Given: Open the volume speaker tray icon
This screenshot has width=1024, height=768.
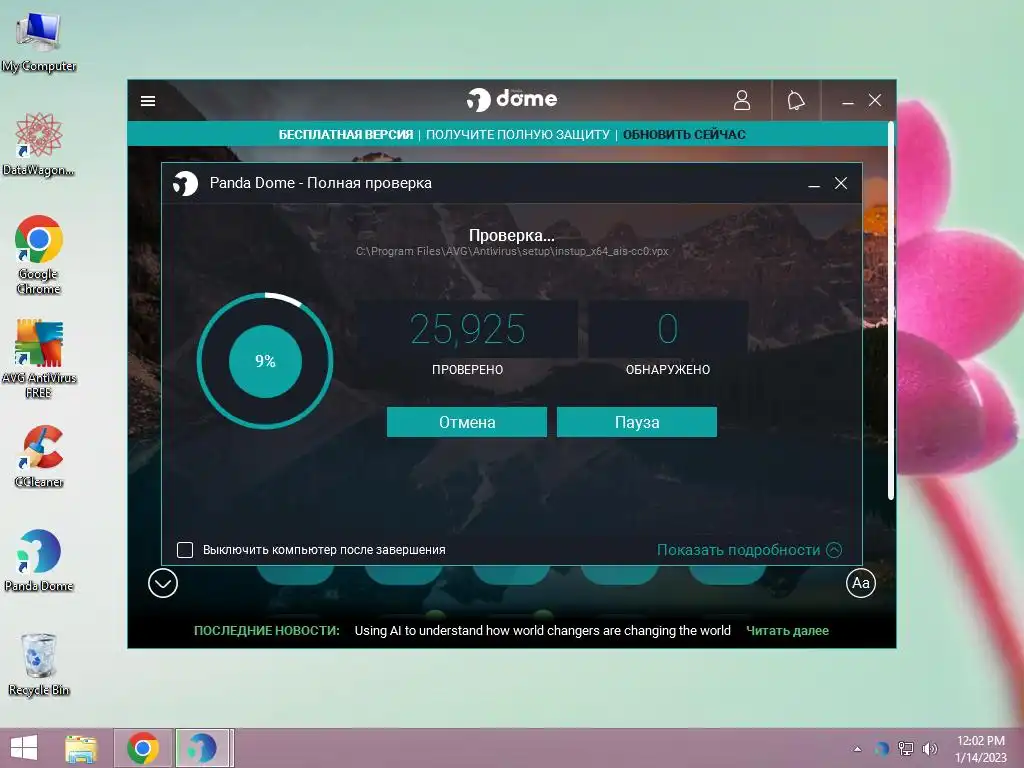Looking at the screenshot, I should (929, 748).
